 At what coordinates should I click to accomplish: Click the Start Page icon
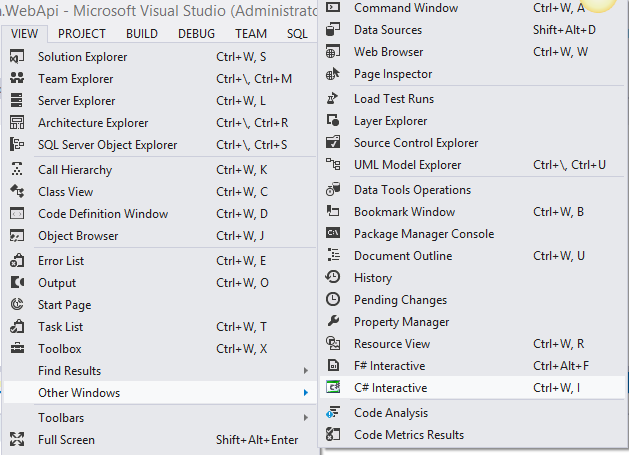coord(17,305)
